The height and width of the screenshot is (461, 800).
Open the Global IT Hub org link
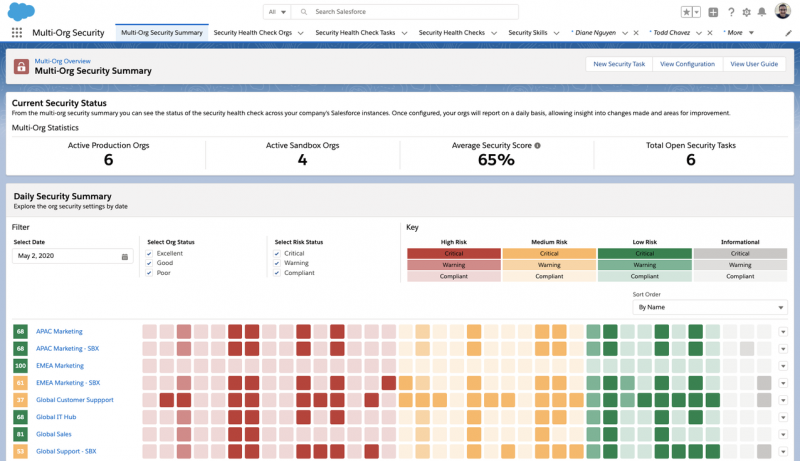tap(56, 417)
